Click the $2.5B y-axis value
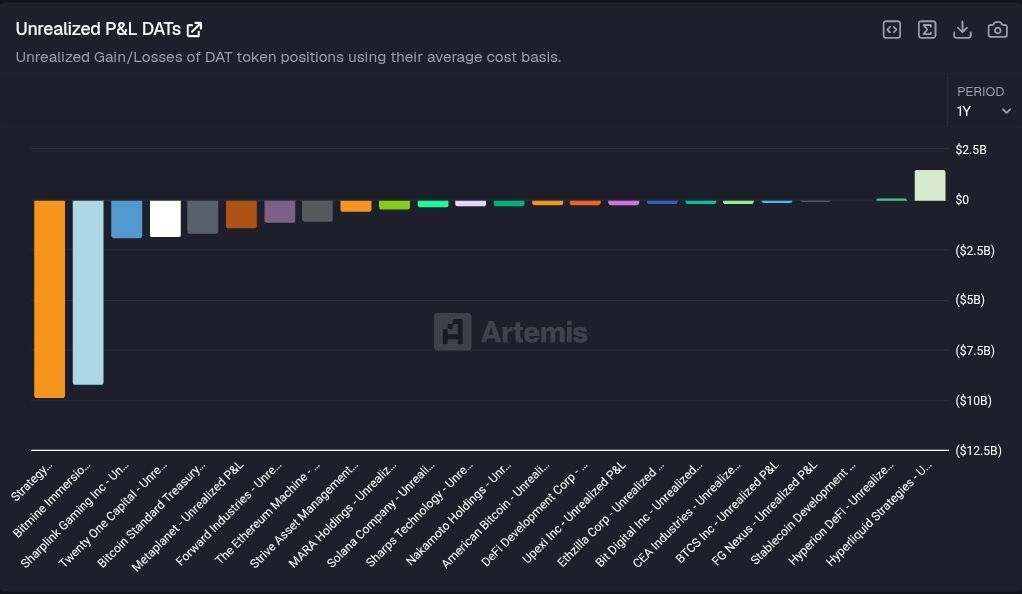Screen dimensions: 1022x594 [x=971, y=149]
